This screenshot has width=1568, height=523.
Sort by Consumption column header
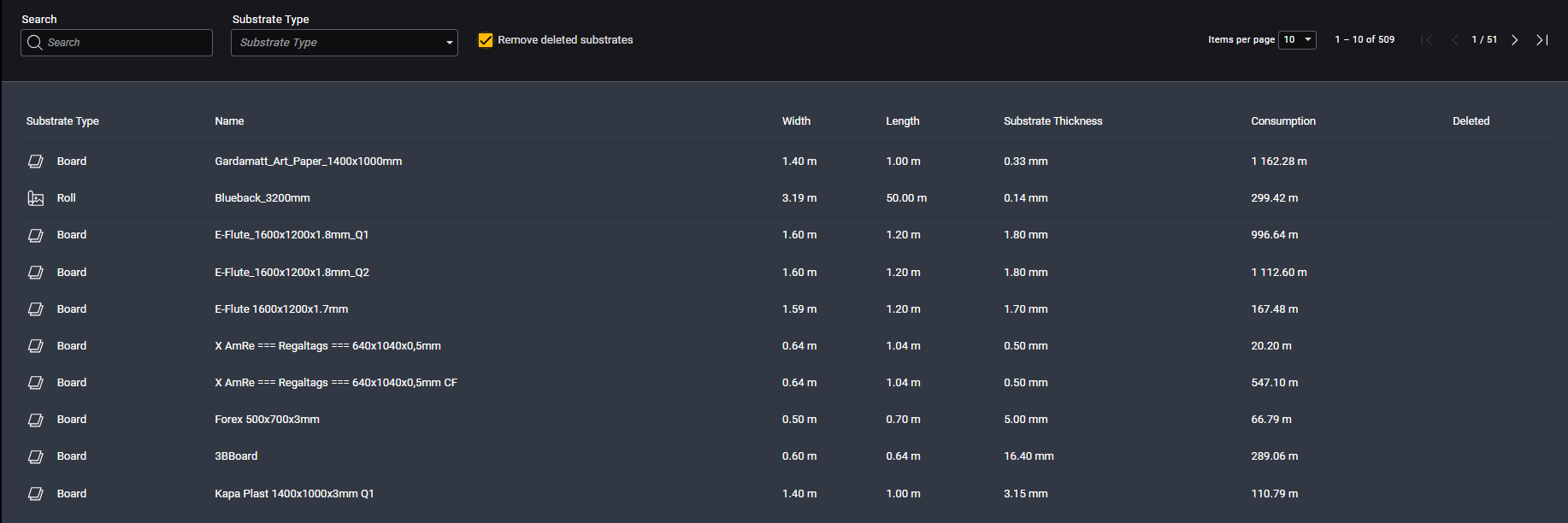[x=1282, y=121]
